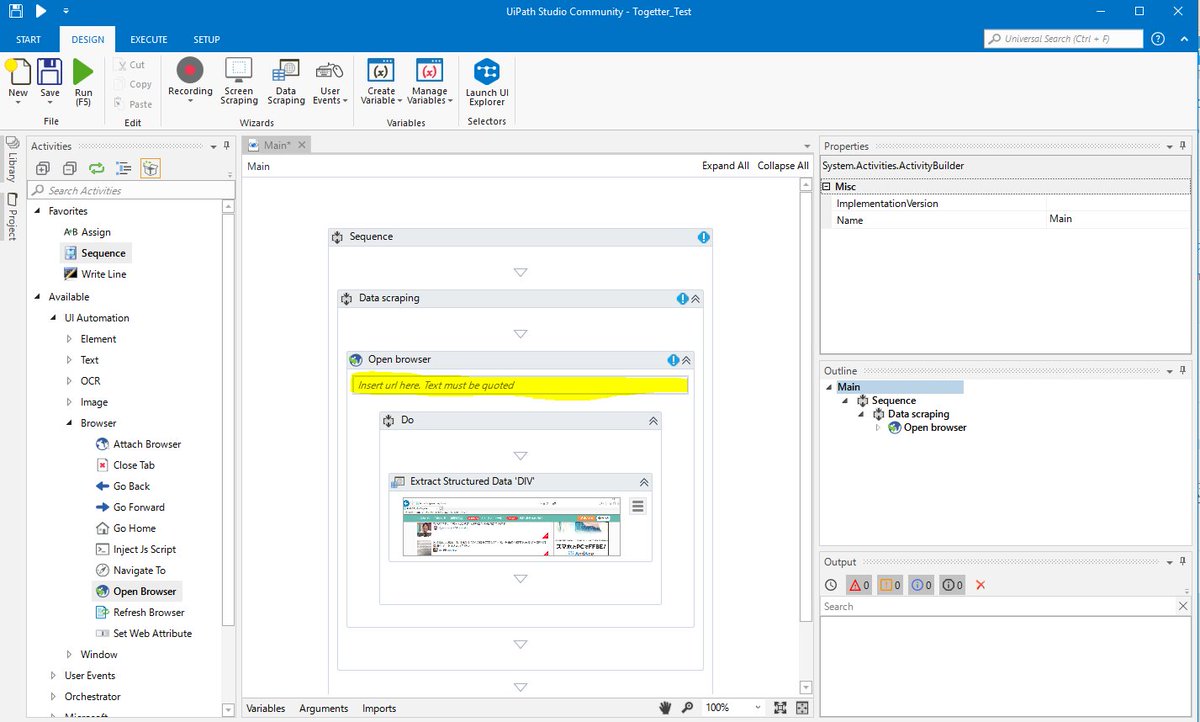Click the Universal Search box

[x=1063, y=39]
